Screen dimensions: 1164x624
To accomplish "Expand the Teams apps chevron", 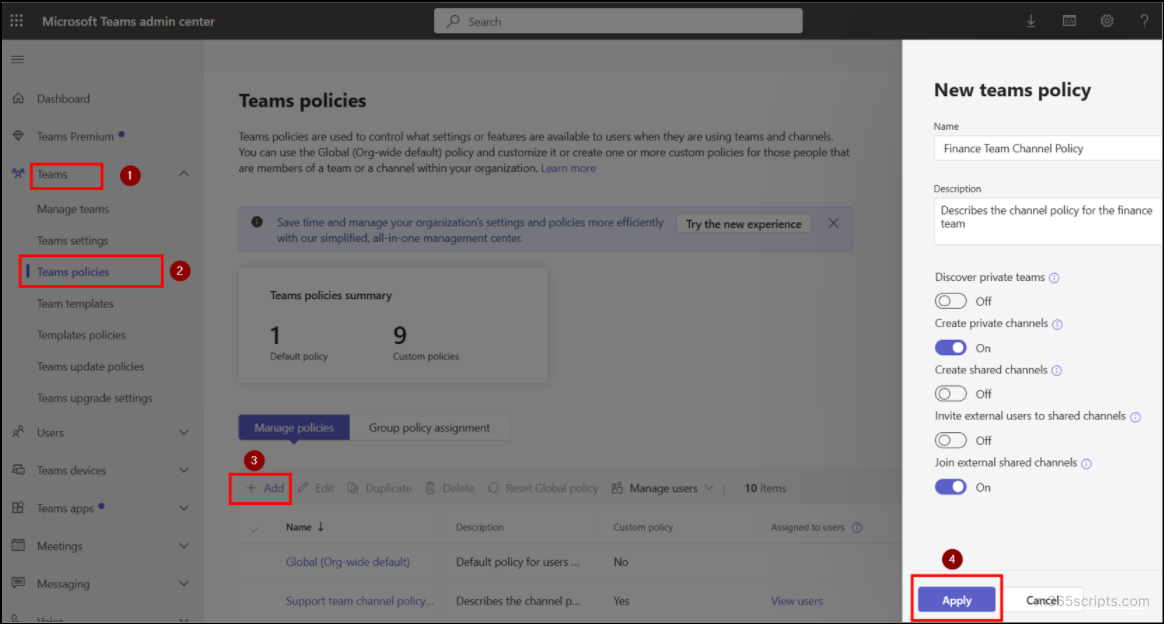I will 183,508.
